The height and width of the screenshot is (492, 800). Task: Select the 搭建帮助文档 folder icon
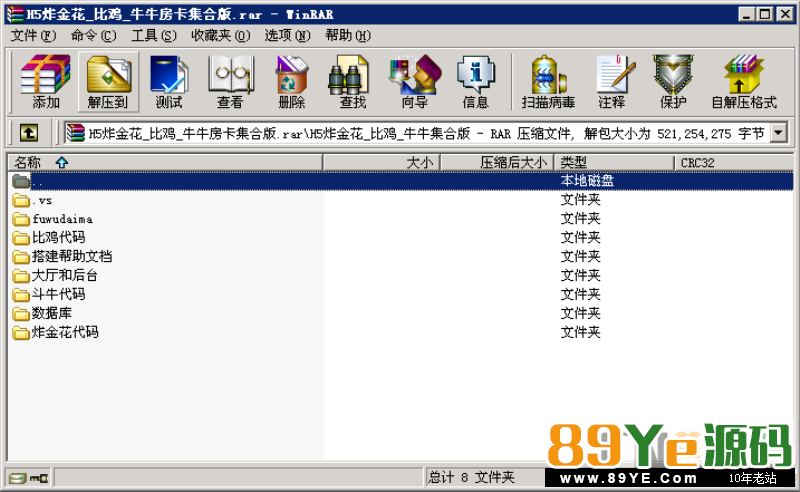(x=21, y=257)
